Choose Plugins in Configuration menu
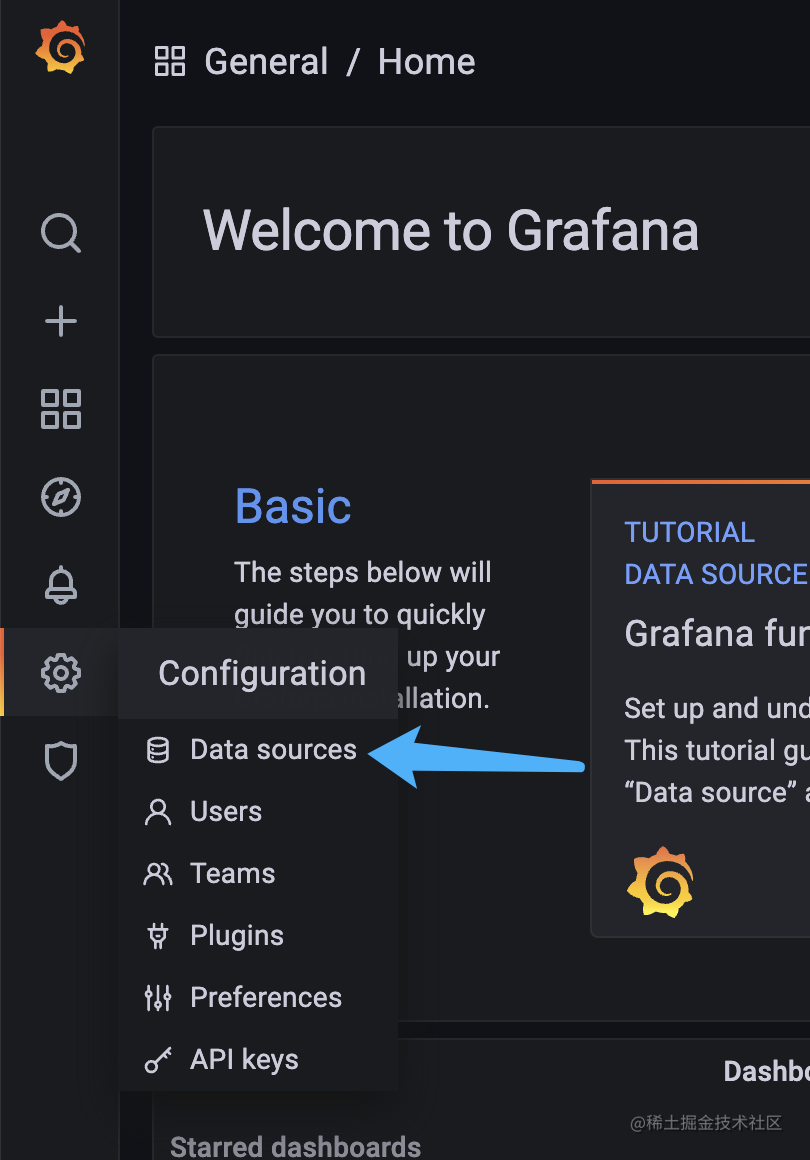810x1160 pixels. coord(237,936)
